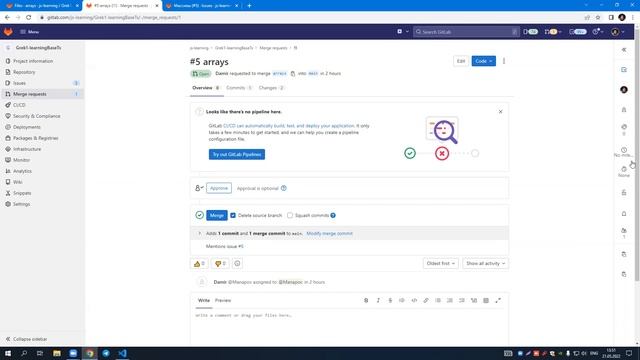Viewport: 640px width, 360px height.
Task: Open the Menu hamburger button
Action: point(29,31)
